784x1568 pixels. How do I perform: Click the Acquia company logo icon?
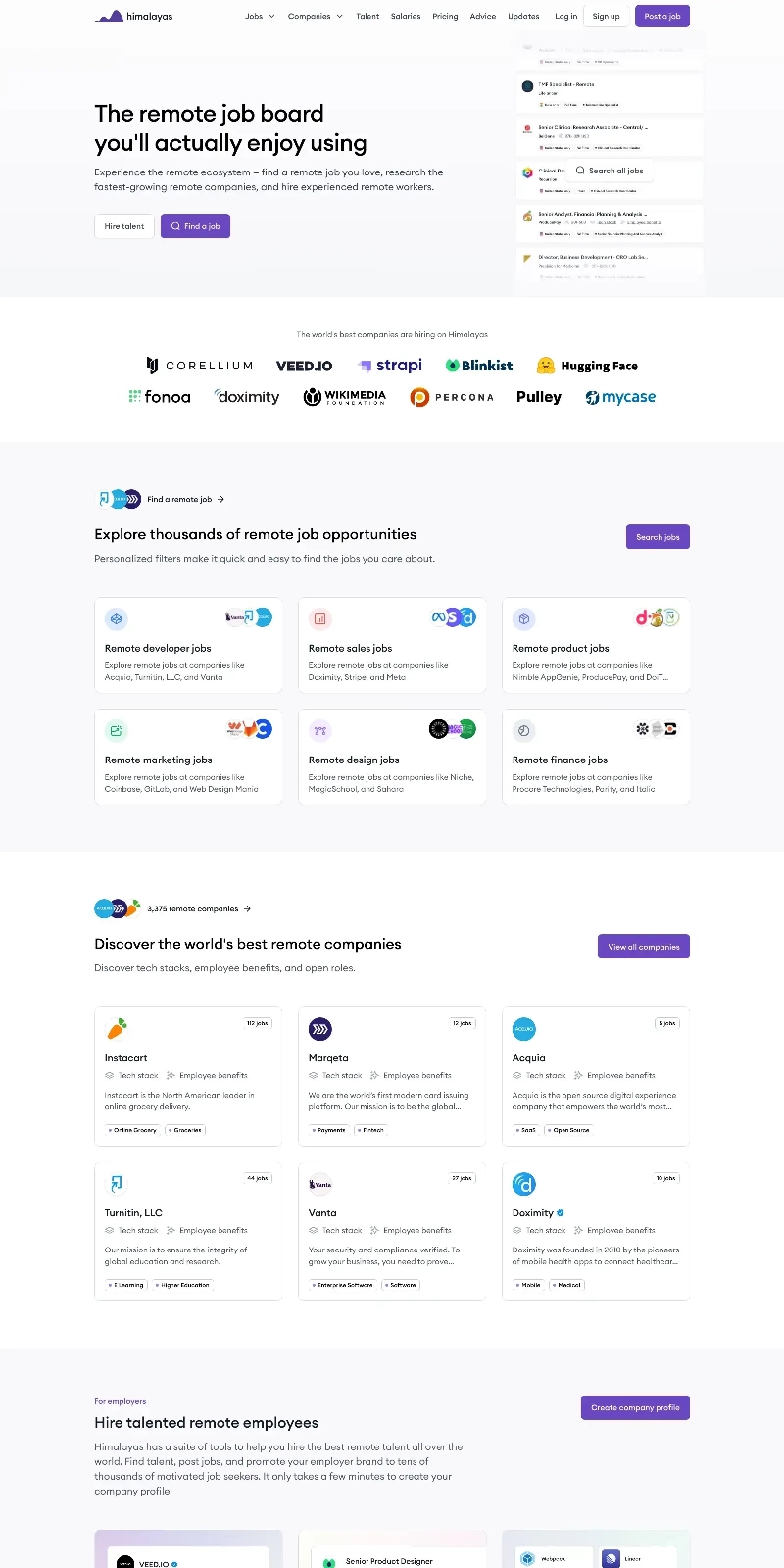tap(524, 1028)
